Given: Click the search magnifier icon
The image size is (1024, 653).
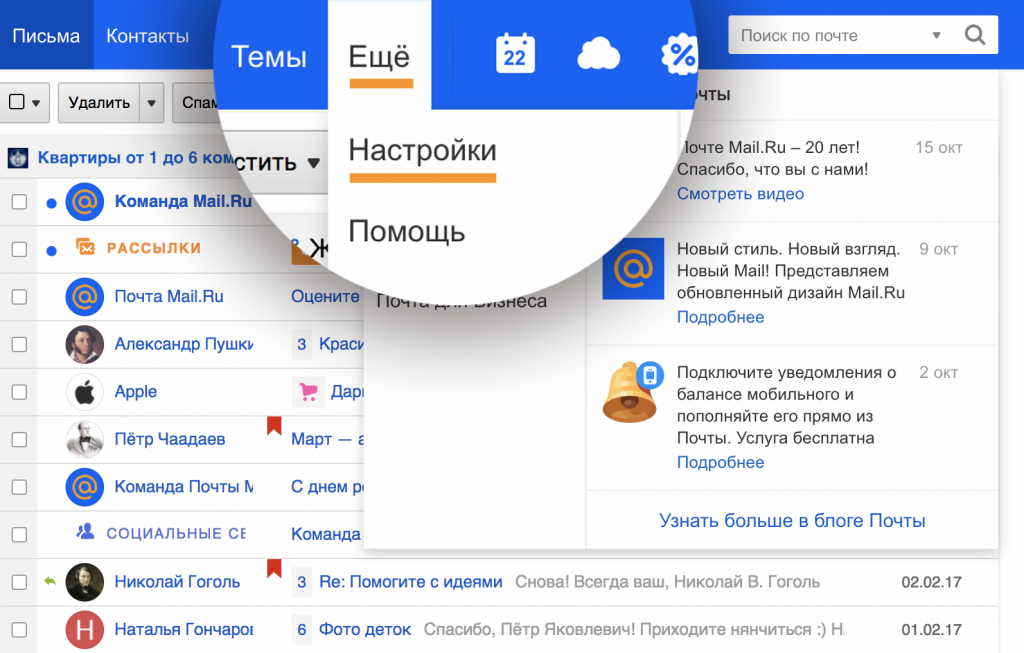Looking at the screenshot, I should [x=974, y=36].
